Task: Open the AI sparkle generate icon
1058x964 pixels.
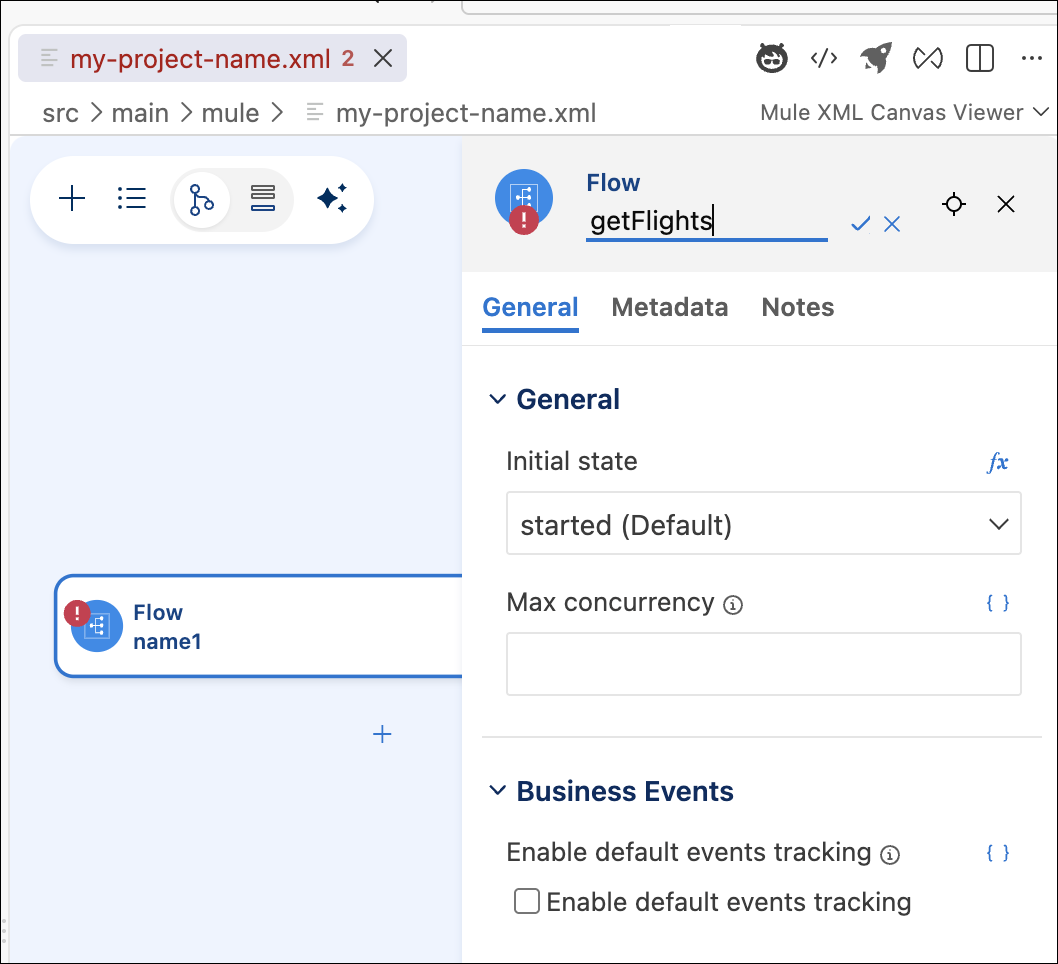Action: pos(332,198)
